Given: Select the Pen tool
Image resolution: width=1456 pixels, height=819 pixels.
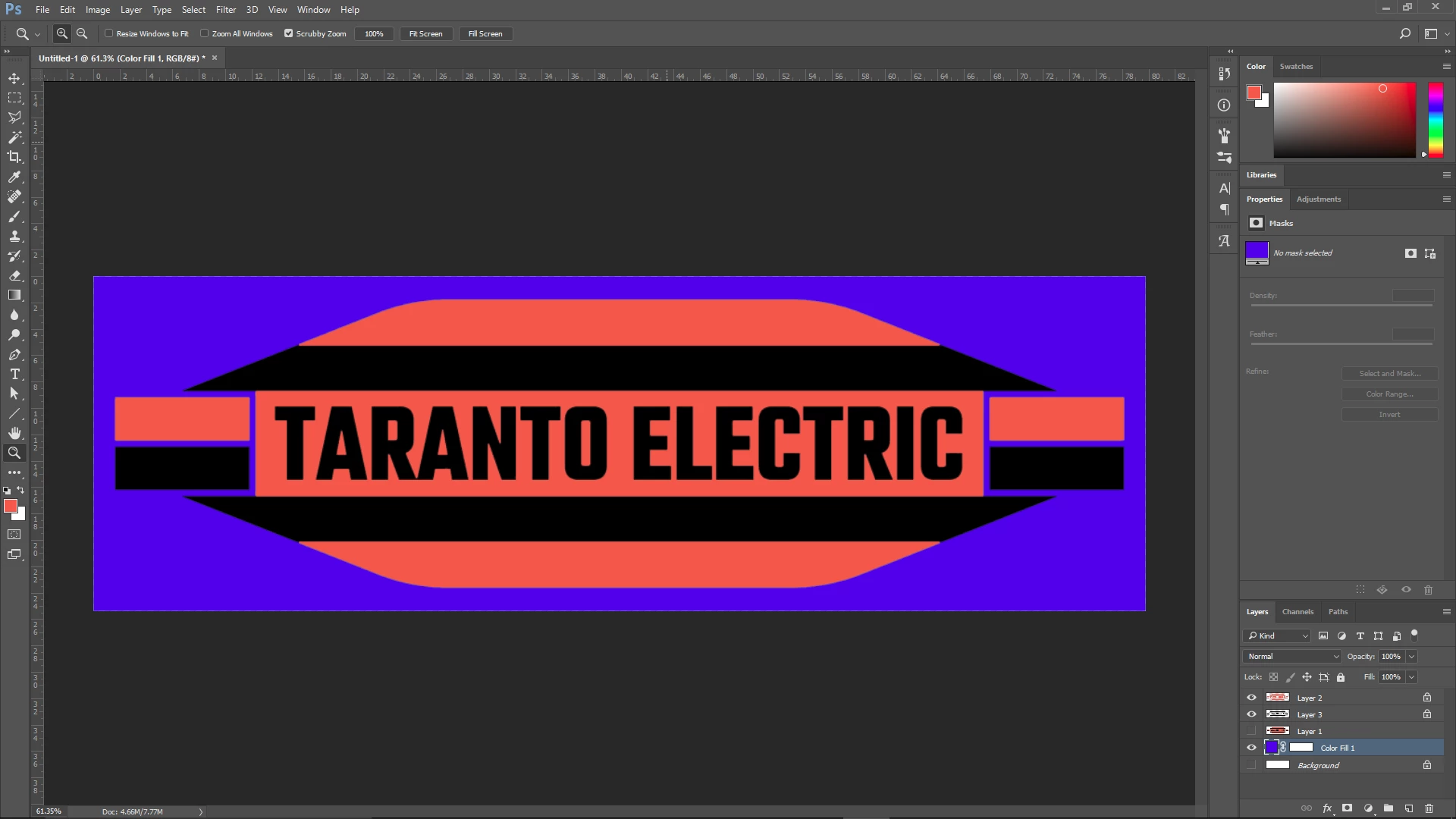Looking at the screenshot, I should pyautogui.click(x=14, y=354).
